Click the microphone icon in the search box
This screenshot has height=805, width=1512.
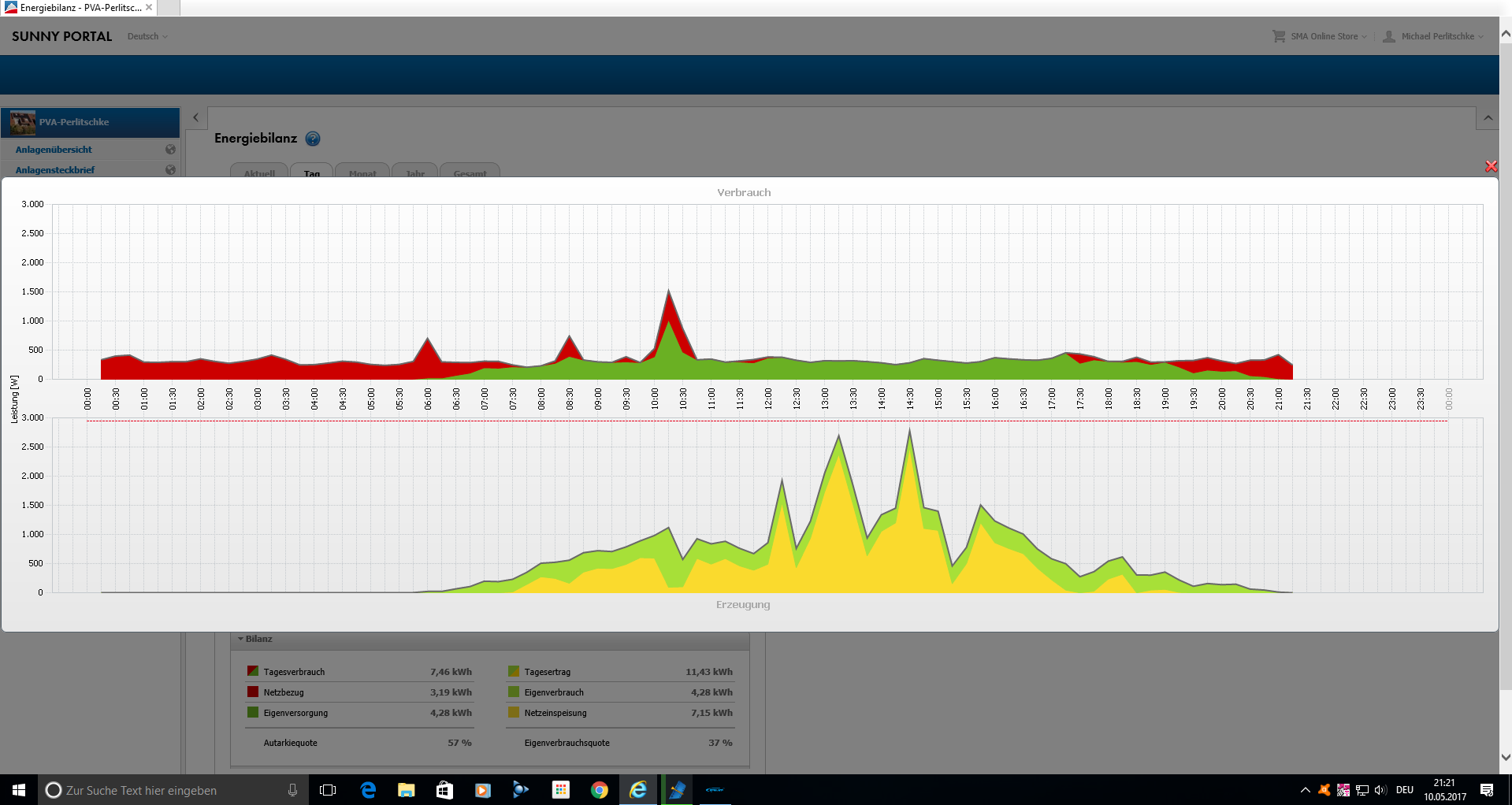pos(292,790)
